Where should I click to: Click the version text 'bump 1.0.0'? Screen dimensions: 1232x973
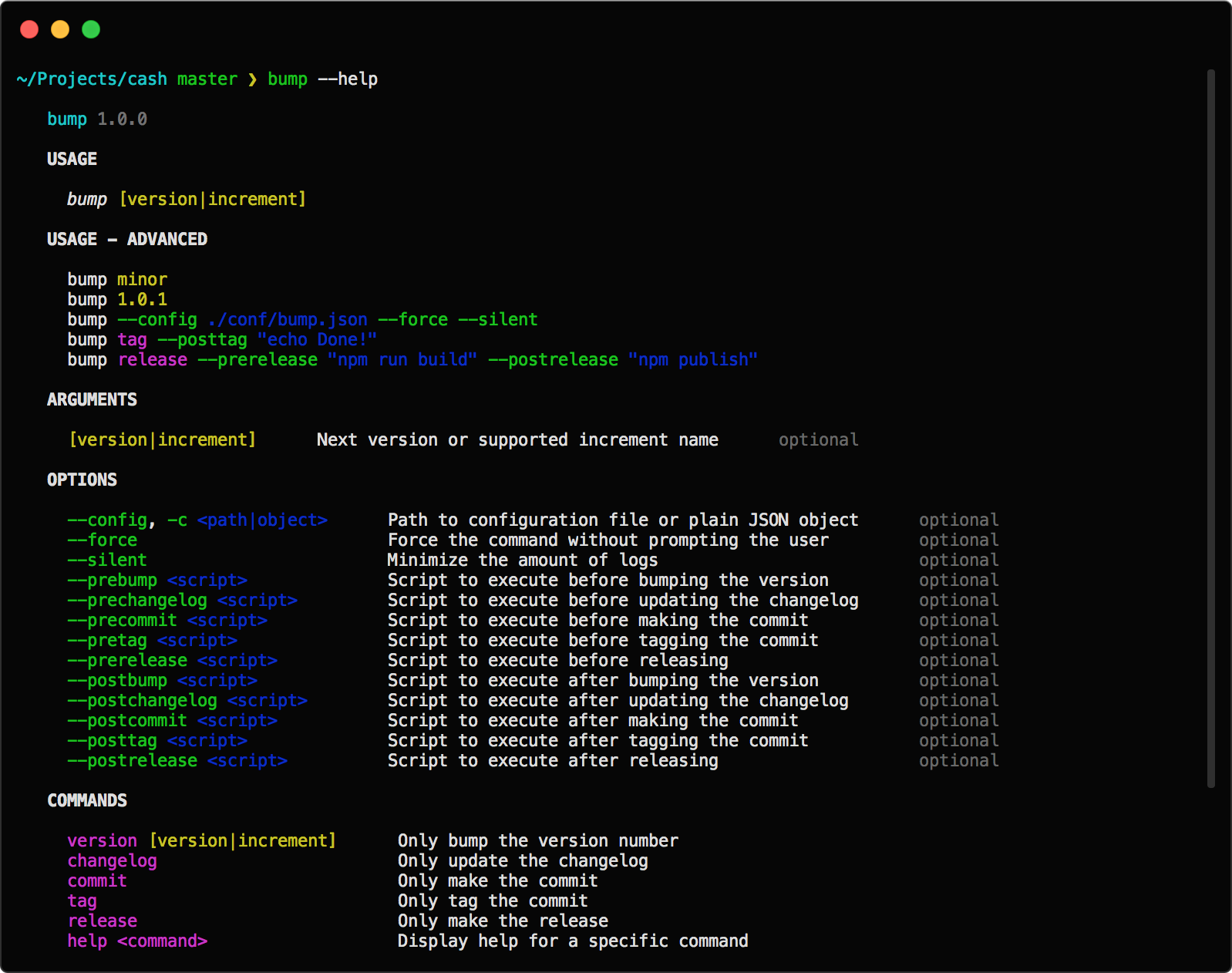point(97,120)
